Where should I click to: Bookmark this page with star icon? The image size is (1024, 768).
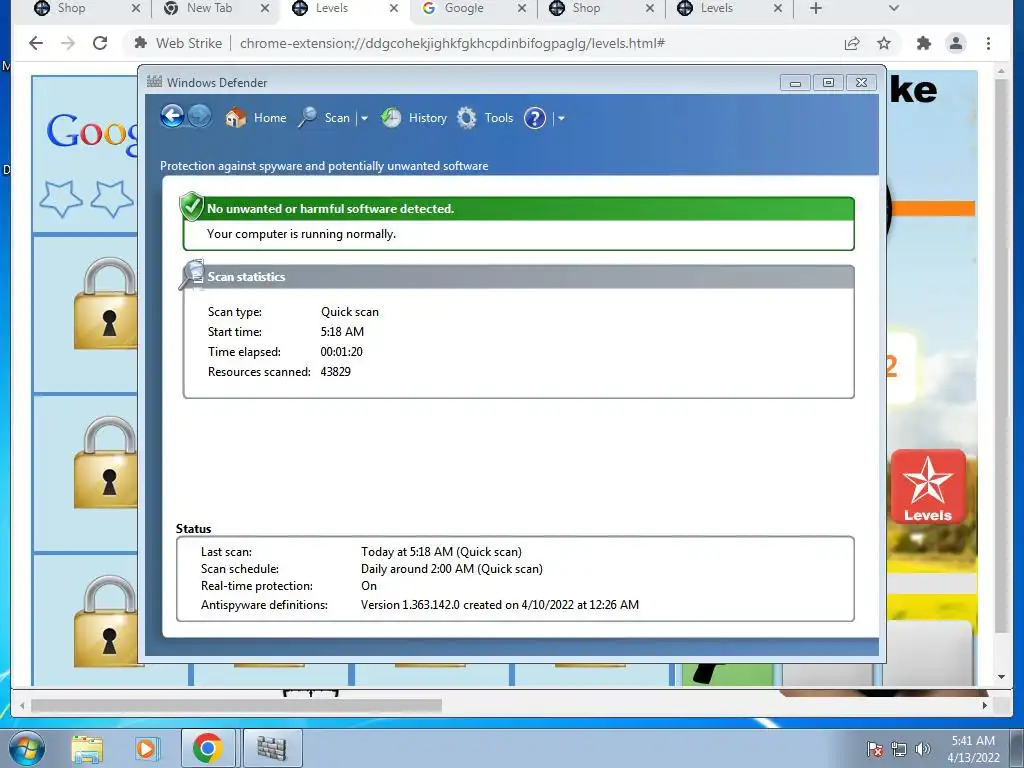[884, 43]
